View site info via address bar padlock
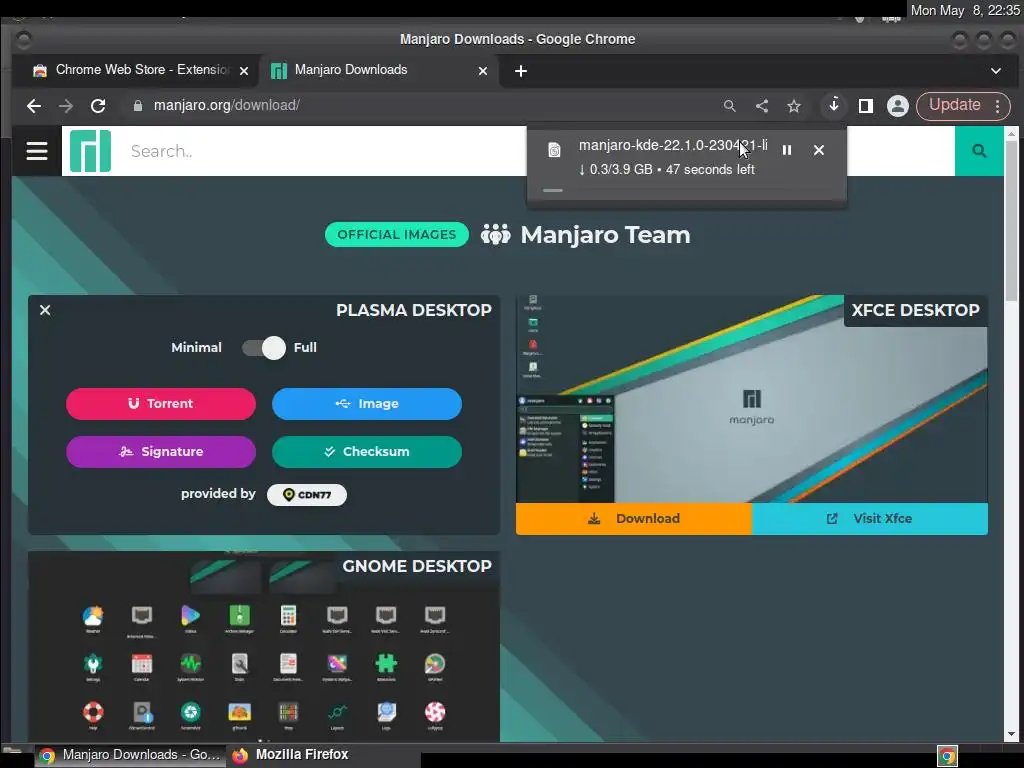 coord(138,106)
